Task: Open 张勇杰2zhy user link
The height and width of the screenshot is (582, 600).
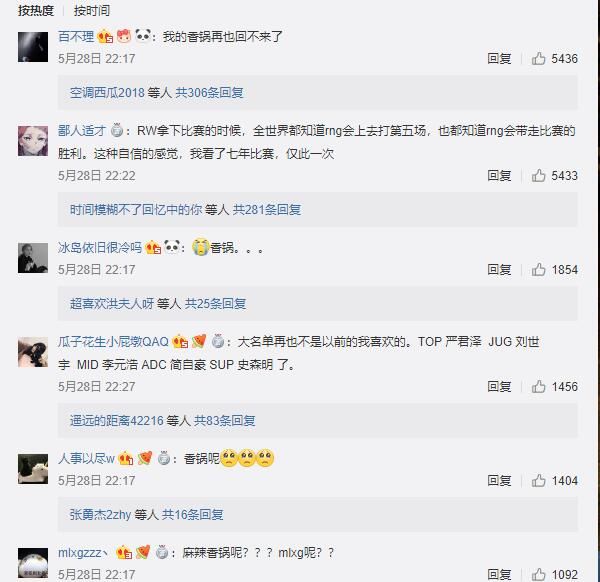Action: [x=101, y=515]
